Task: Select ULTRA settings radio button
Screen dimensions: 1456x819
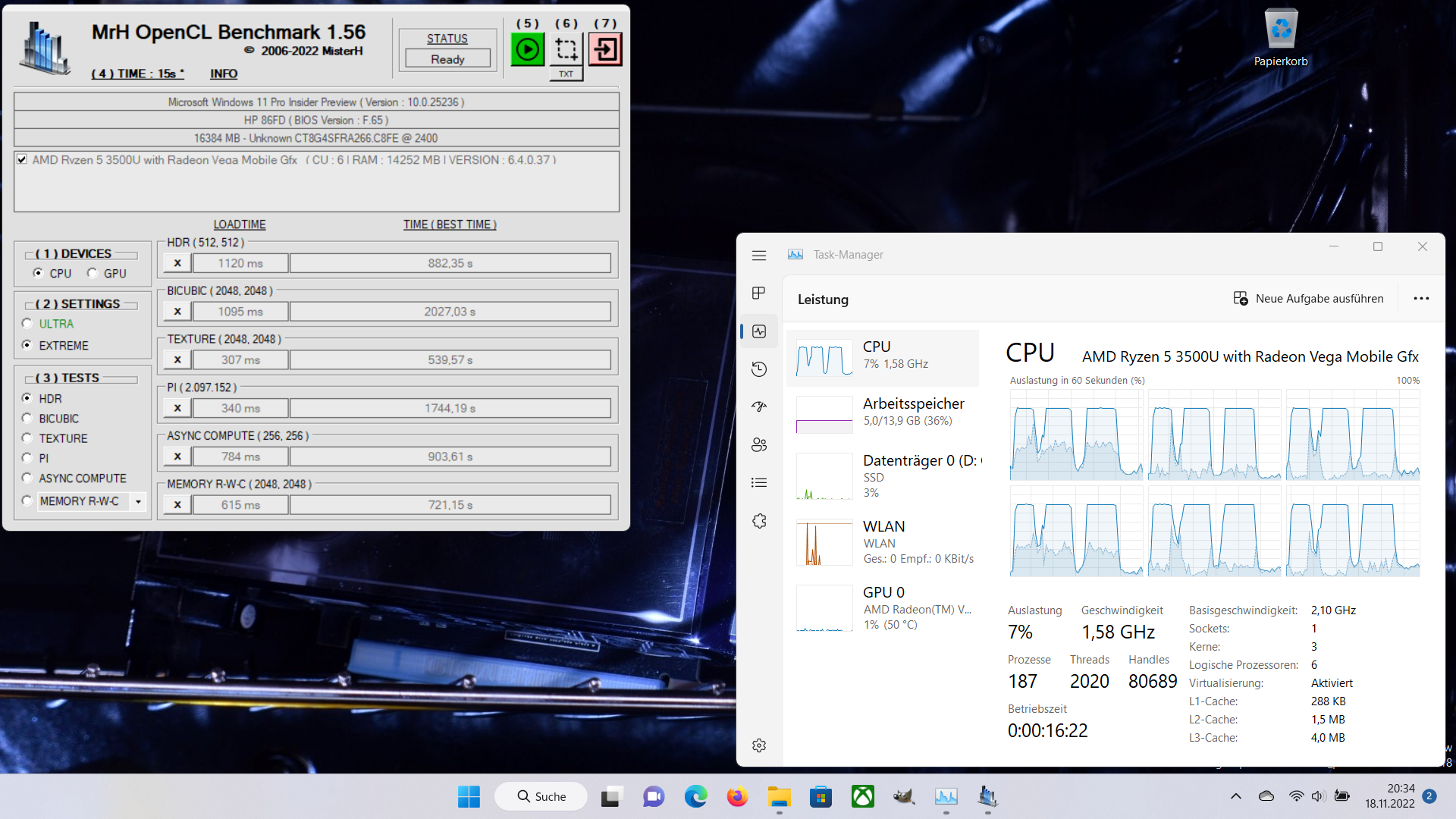Action: (x=27, y=324)
